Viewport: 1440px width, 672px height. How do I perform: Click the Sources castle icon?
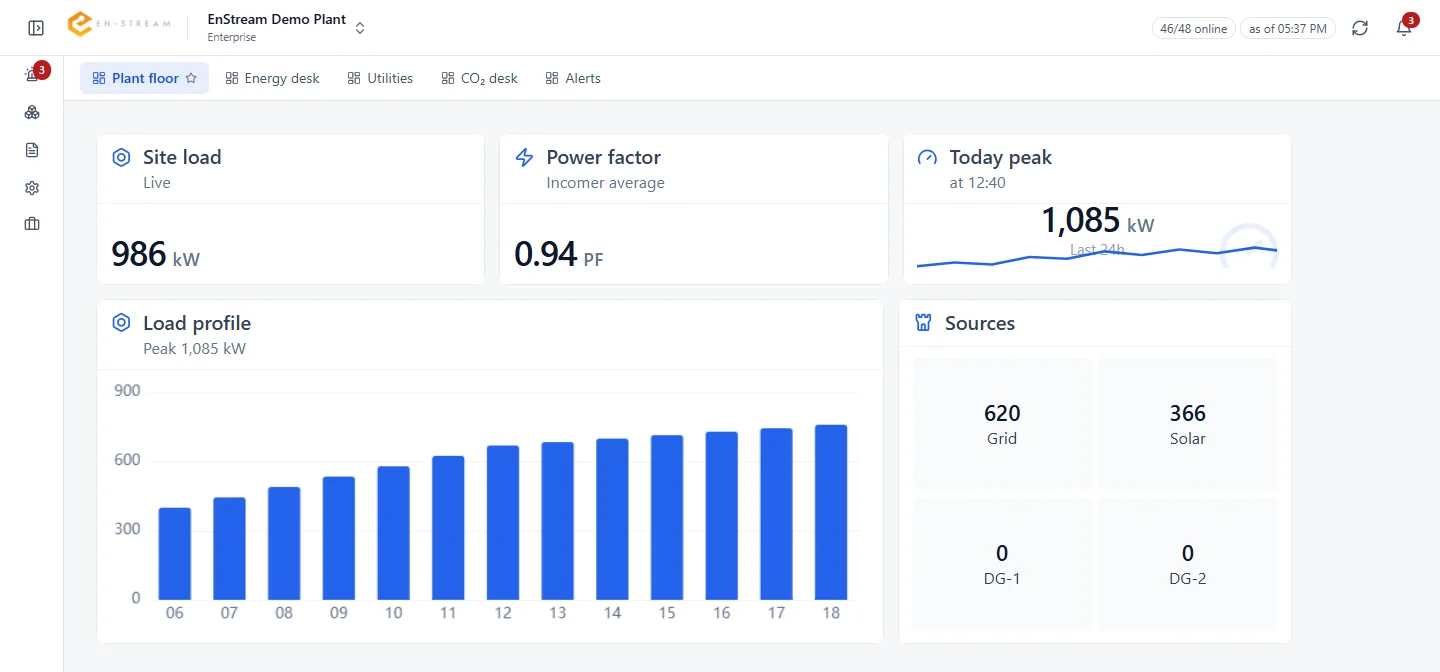pos(924,323)
